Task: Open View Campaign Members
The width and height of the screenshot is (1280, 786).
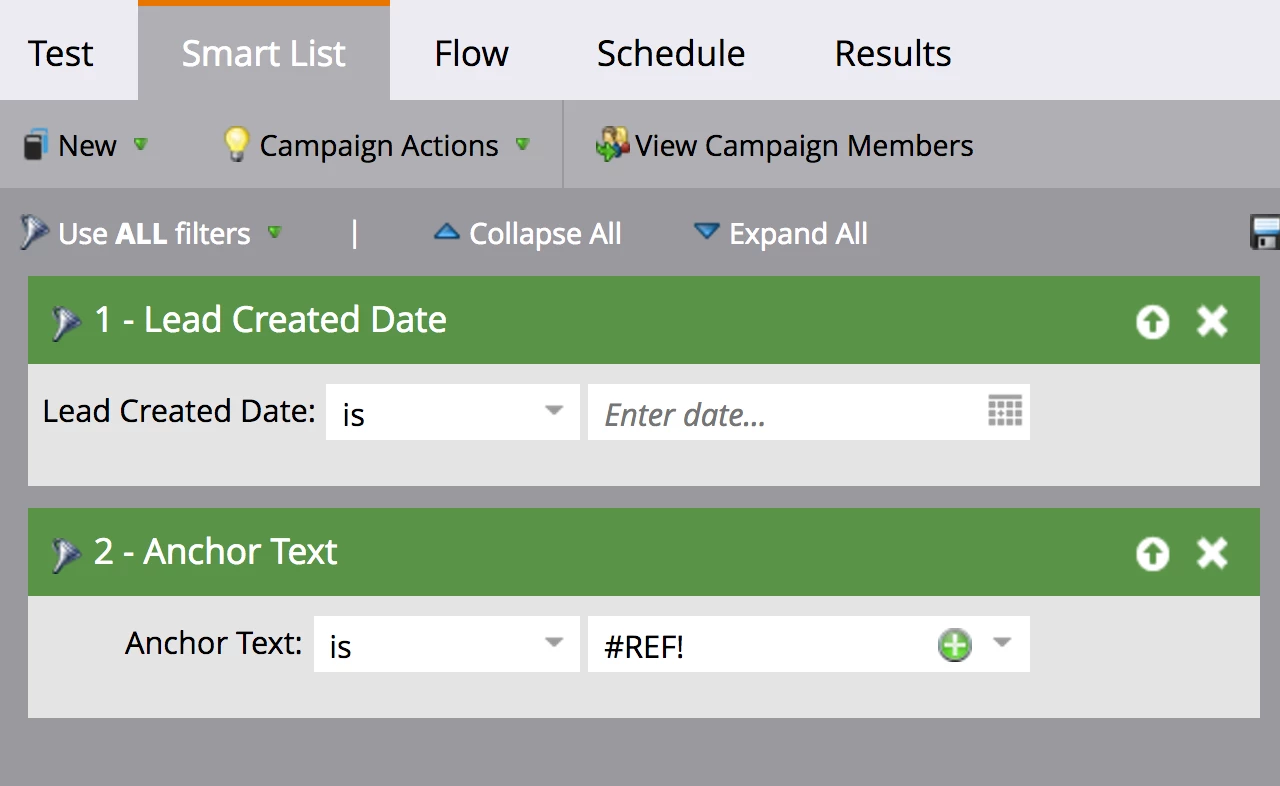Action: pos(785,146)
